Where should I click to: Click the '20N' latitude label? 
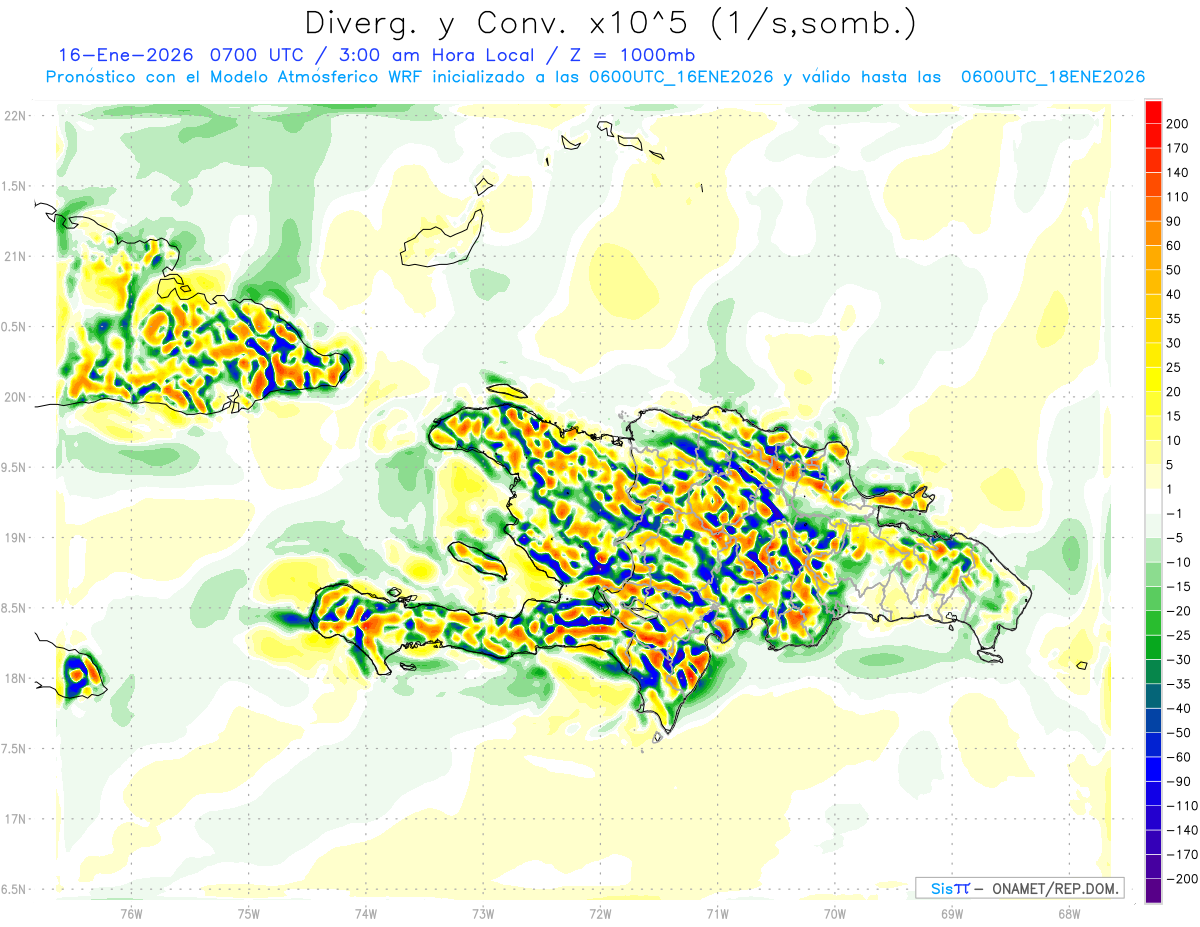(14, 397)
